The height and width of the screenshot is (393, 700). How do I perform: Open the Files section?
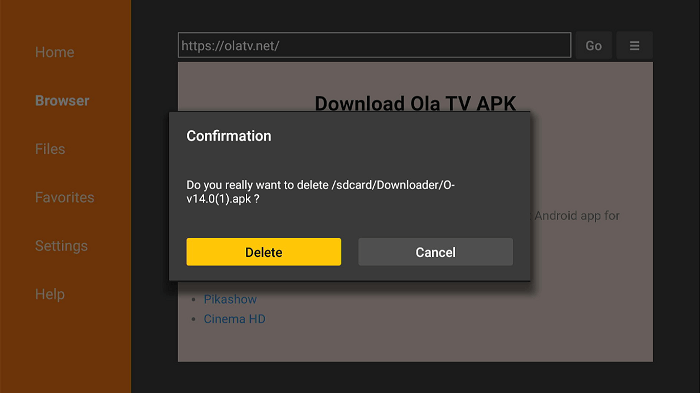coord(50,149)
